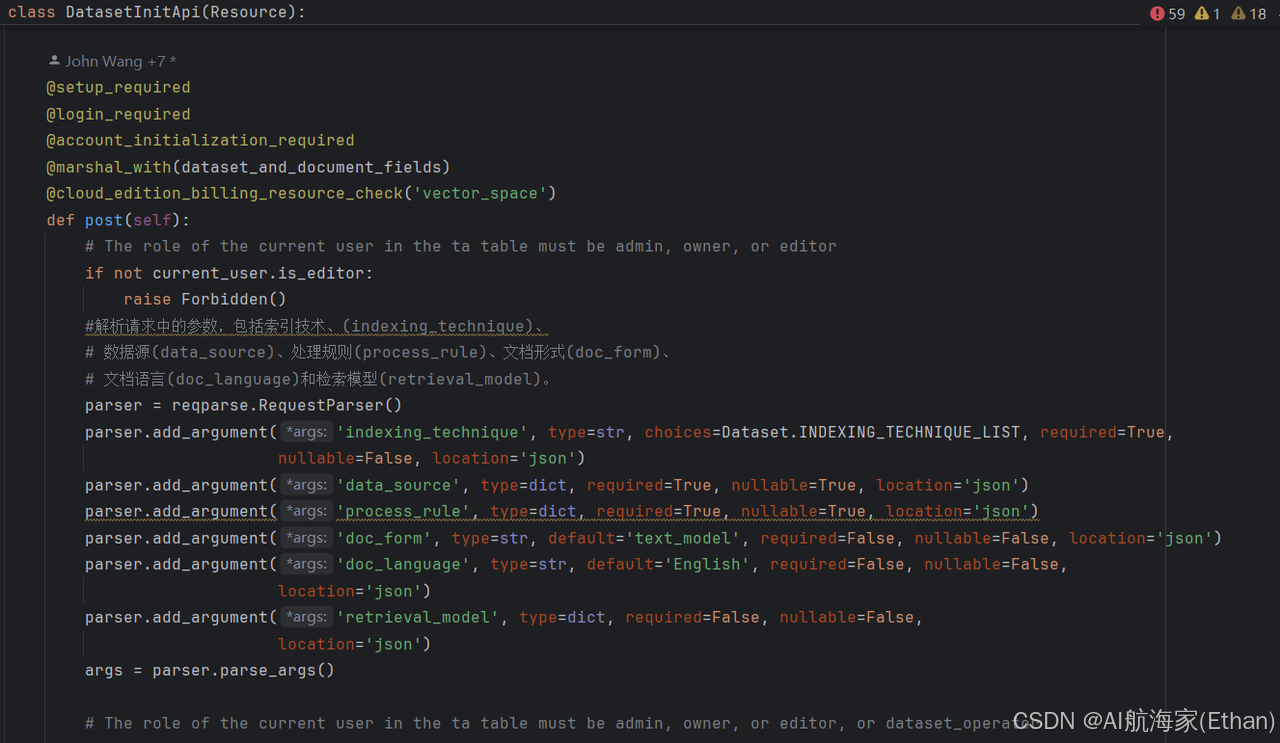Click the 'doc_form' string
Screen dimensions: 1280x743
(384, 538)
